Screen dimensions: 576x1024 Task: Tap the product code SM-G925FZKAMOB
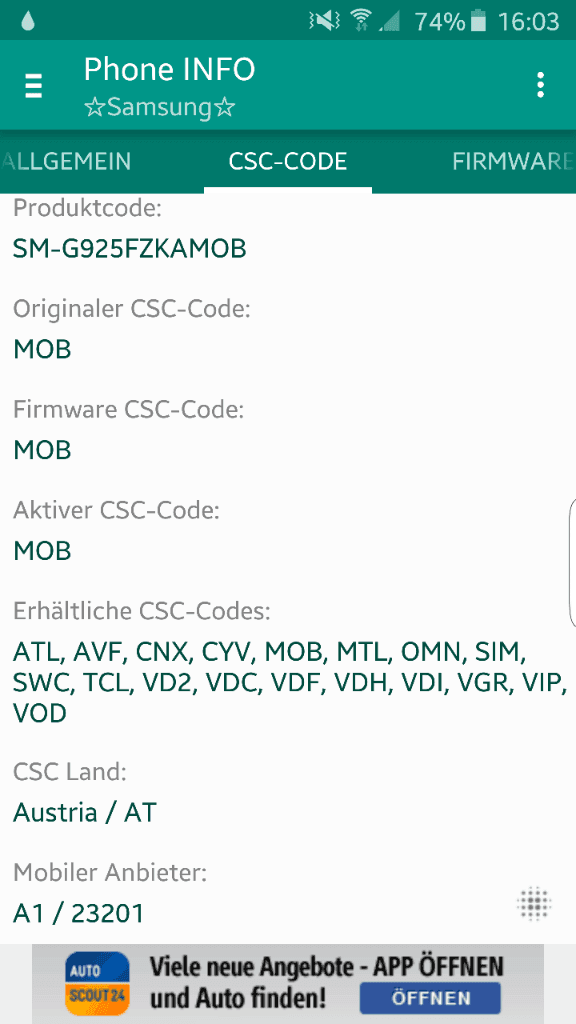point(130,249)
